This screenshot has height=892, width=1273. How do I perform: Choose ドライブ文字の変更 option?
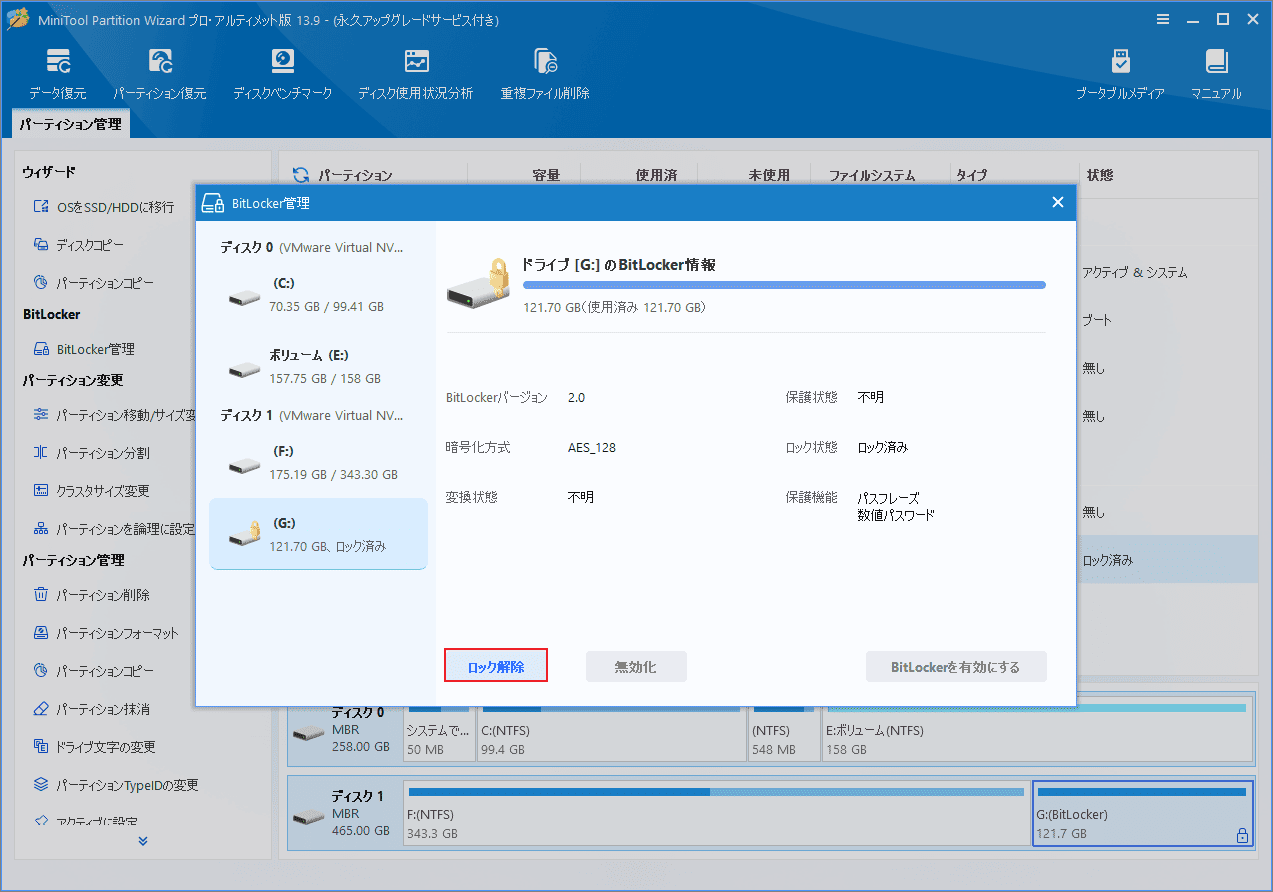94,747
